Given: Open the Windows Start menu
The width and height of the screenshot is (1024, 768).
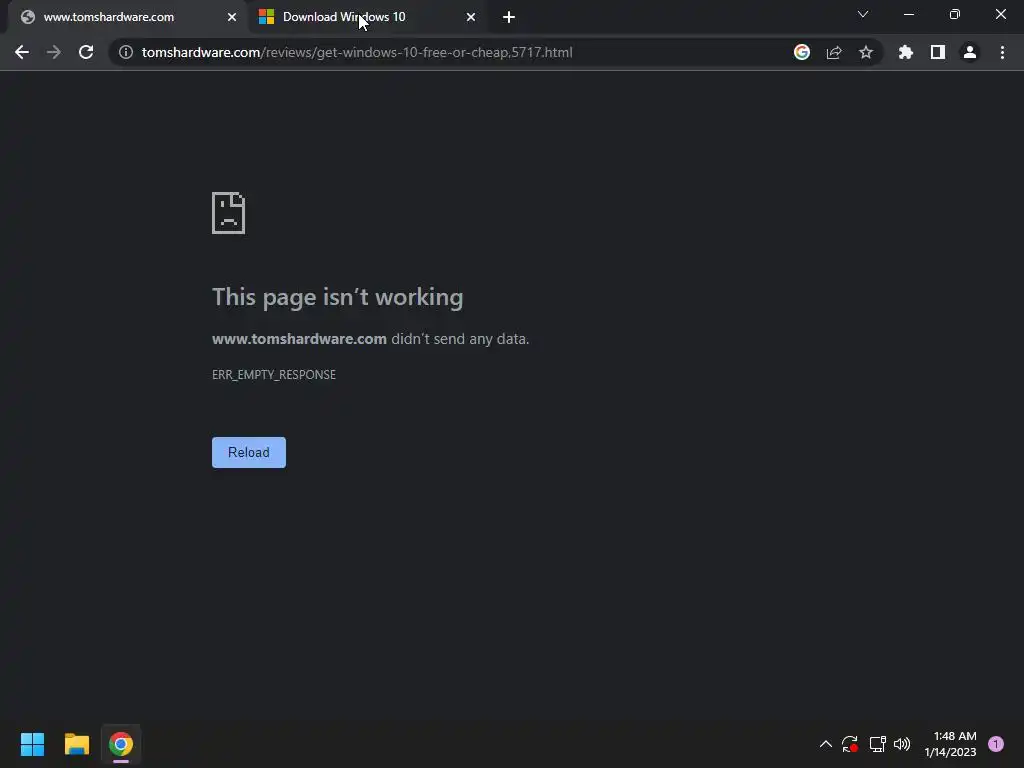Looking at the screenshot, I should click(32, 744).
